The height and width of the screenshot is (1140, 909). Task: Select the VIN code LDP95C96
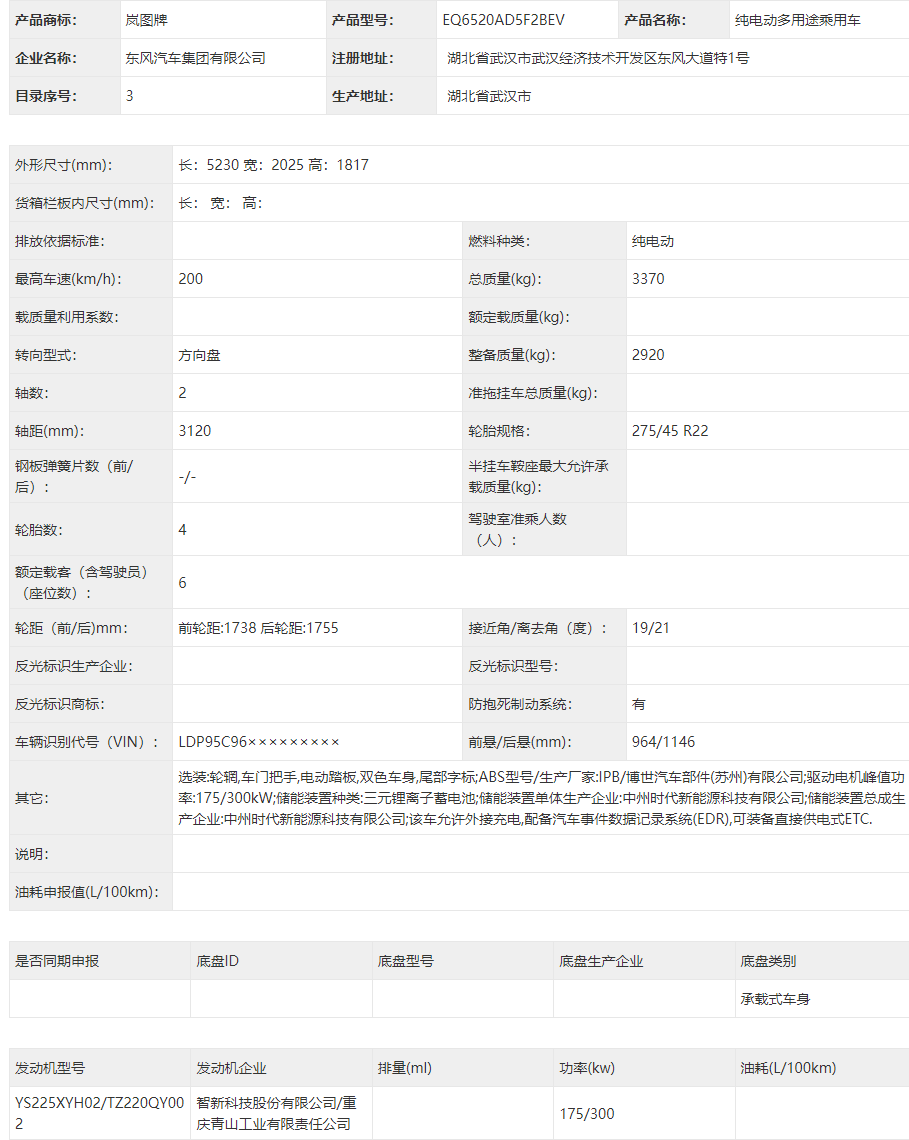pyautogui.click(x=212, y=742)
